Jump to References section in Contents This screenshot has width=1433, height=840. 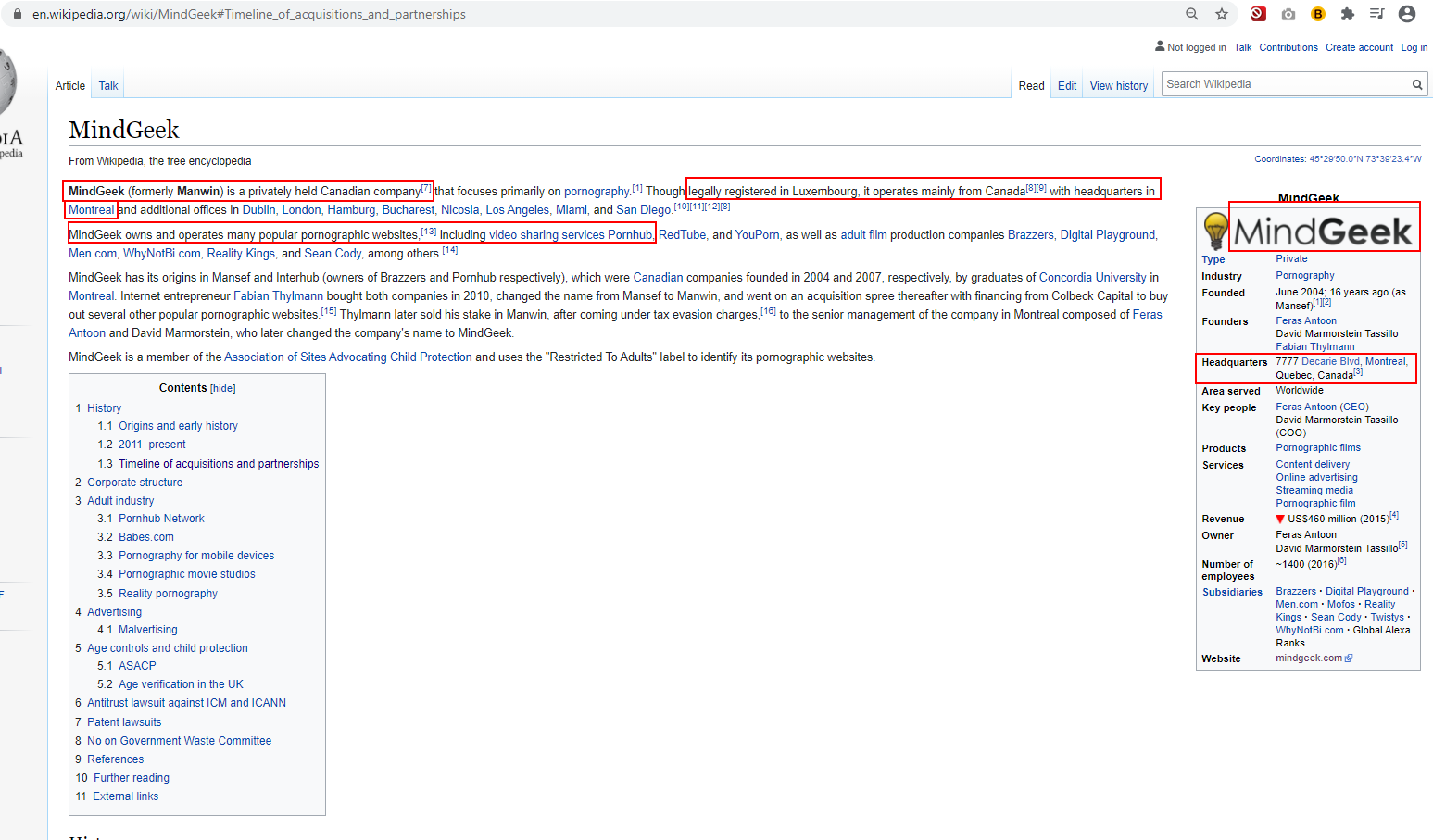(115, 759)
